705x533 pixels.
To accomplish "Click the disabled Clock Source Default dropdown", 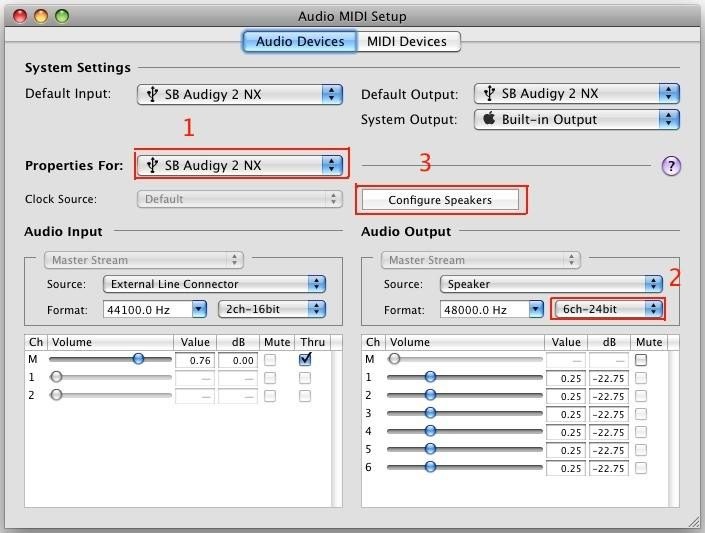I will click(x=240, y=199).
